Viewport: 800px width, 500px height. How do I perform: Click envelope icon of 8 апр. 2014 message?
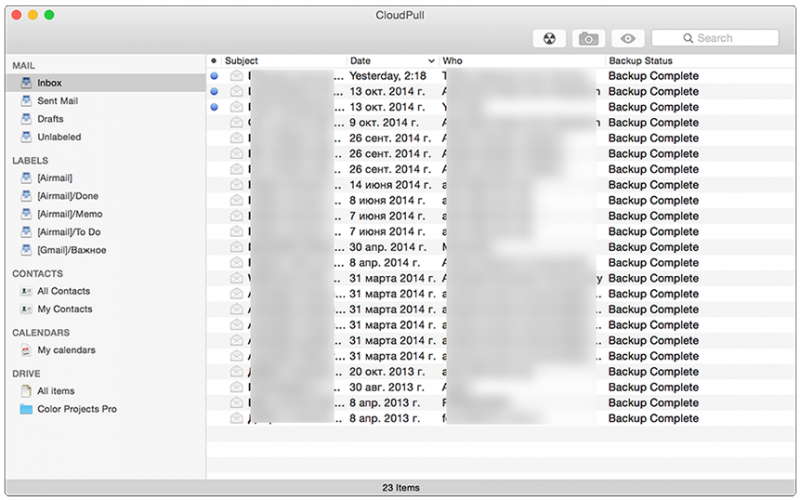pyautogui.click(x=236, y=263)
